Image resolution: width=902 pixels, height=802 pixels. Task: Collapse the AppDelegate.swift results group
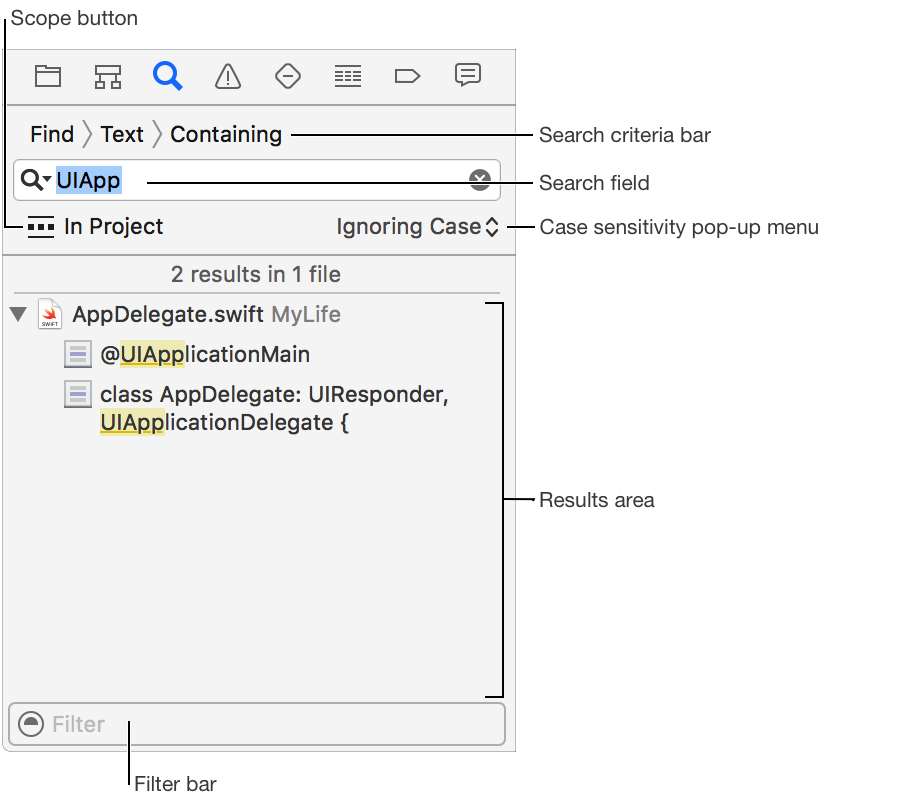[x=18, y=314]
